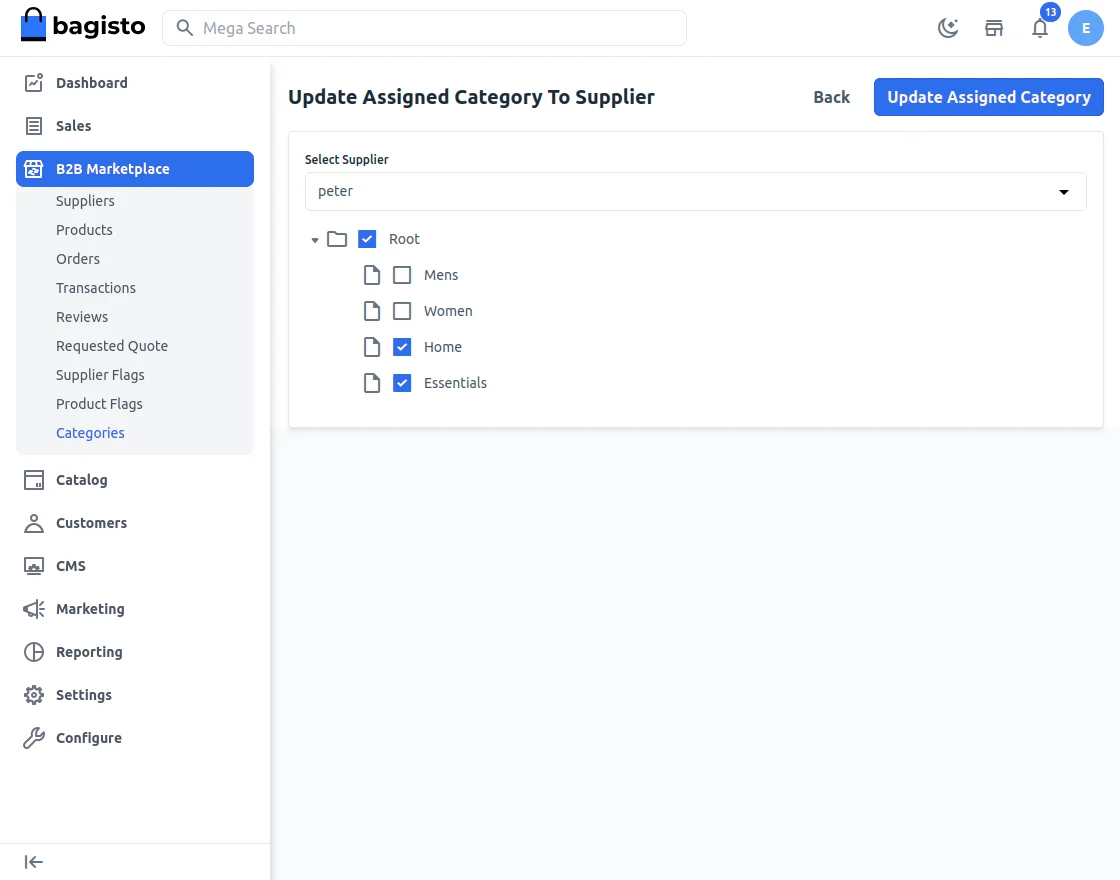Open Supplier Flags submenu item
Viewport: 1120px width, 880px height.
point(100,375)
